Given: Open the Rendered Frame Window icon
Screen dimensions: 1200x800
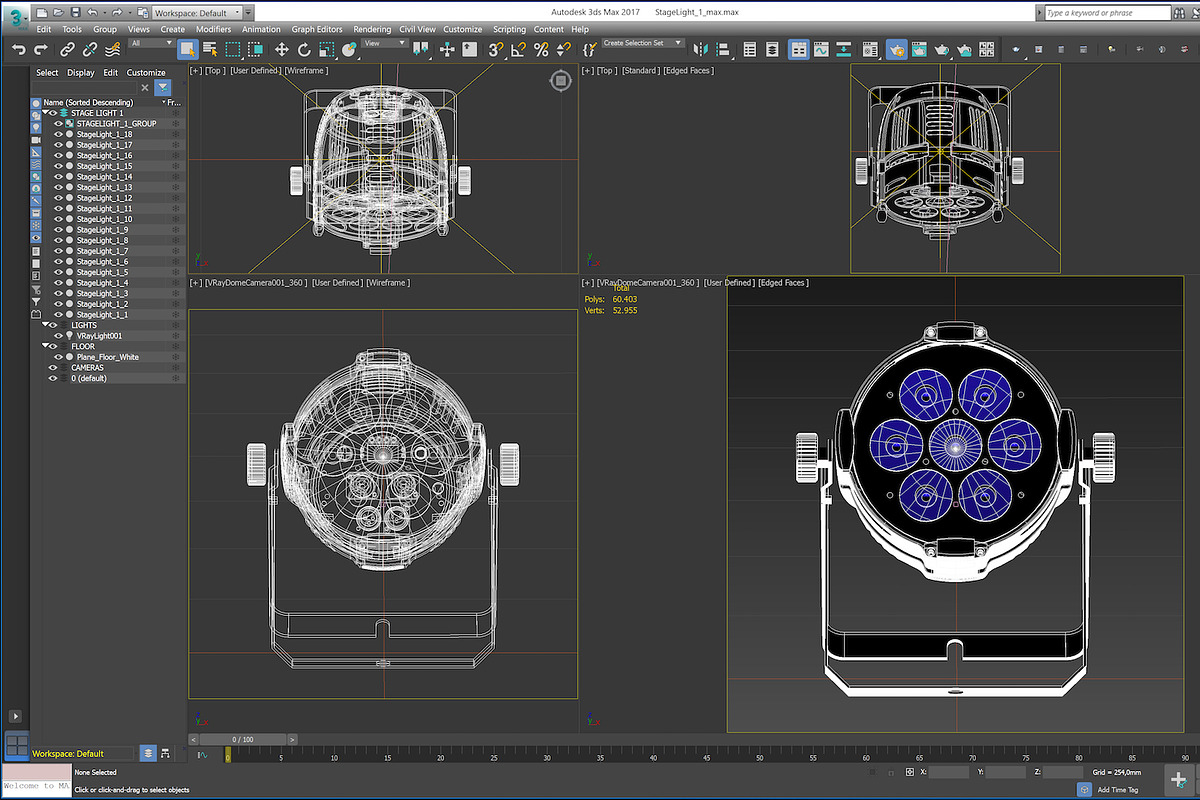Looking at the screenshot, I should [918, 49].
